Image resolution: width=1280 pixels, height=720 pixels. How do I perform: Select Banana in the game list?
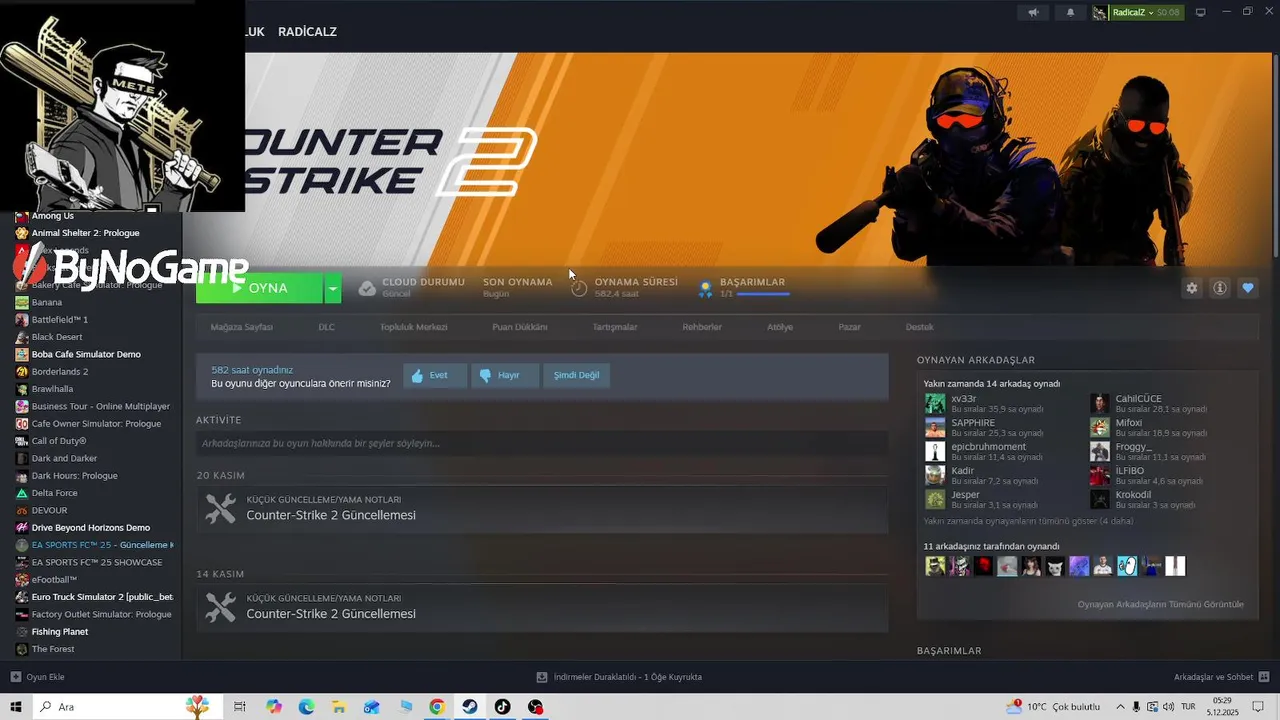coord(47,302)
